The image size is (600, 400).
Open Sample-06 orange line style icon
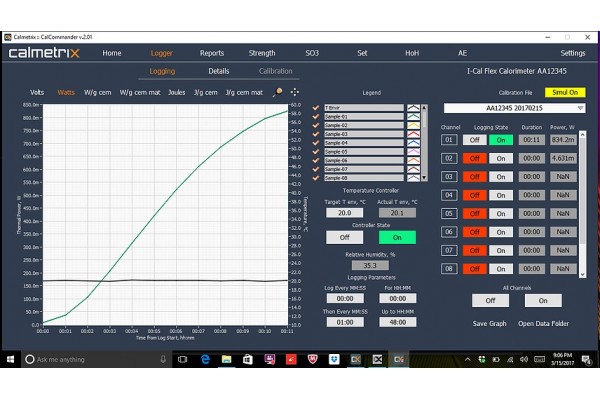click(413, 160)
